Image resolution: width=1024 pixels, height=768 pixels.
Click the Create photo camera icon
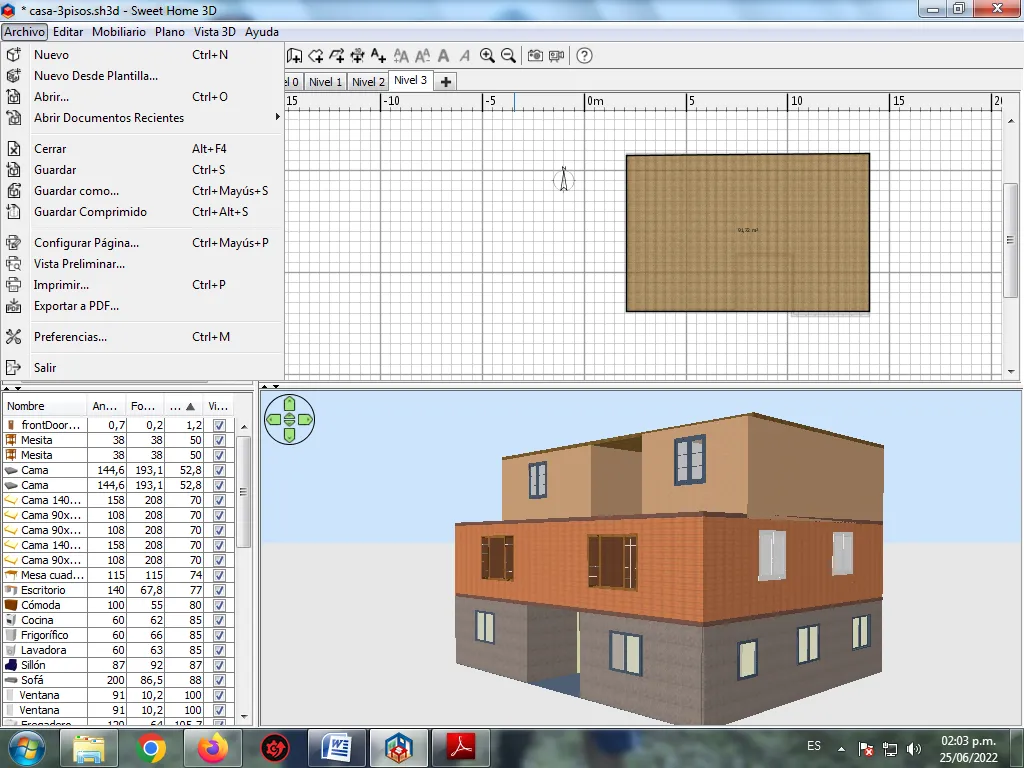click(535, 56)
